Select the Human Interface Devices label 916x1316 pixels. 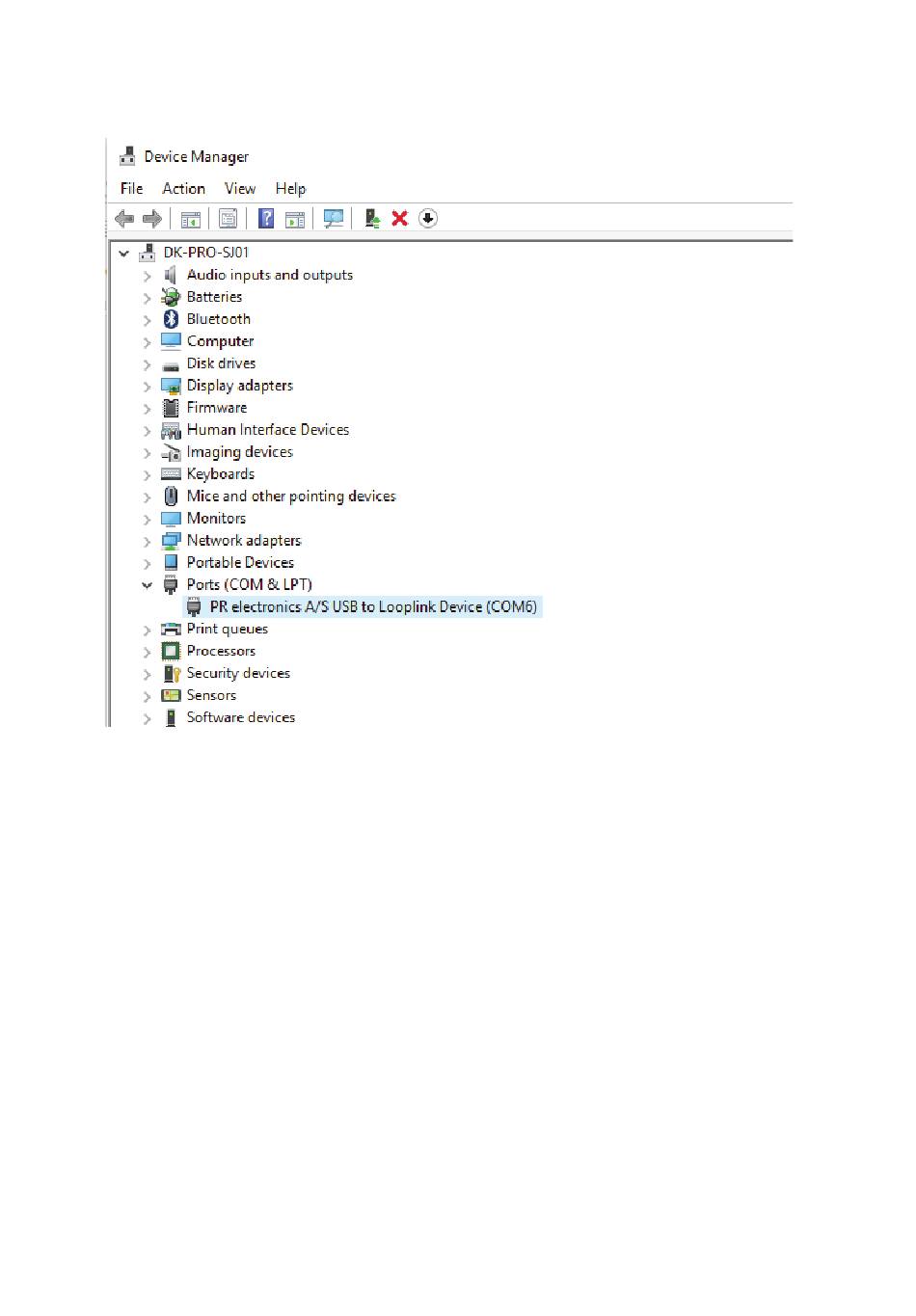point(268,430)
